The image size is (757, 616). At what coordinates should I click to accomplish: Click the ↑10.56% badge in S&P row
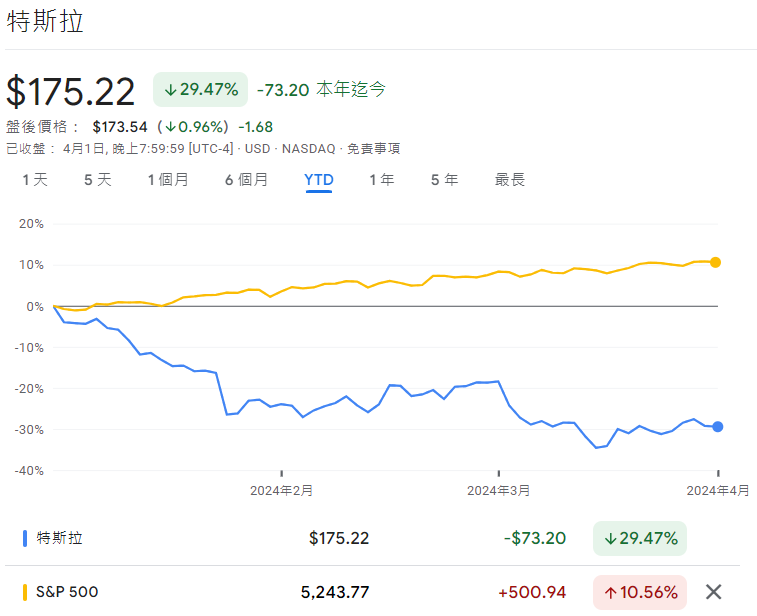(x=640, y=592)
